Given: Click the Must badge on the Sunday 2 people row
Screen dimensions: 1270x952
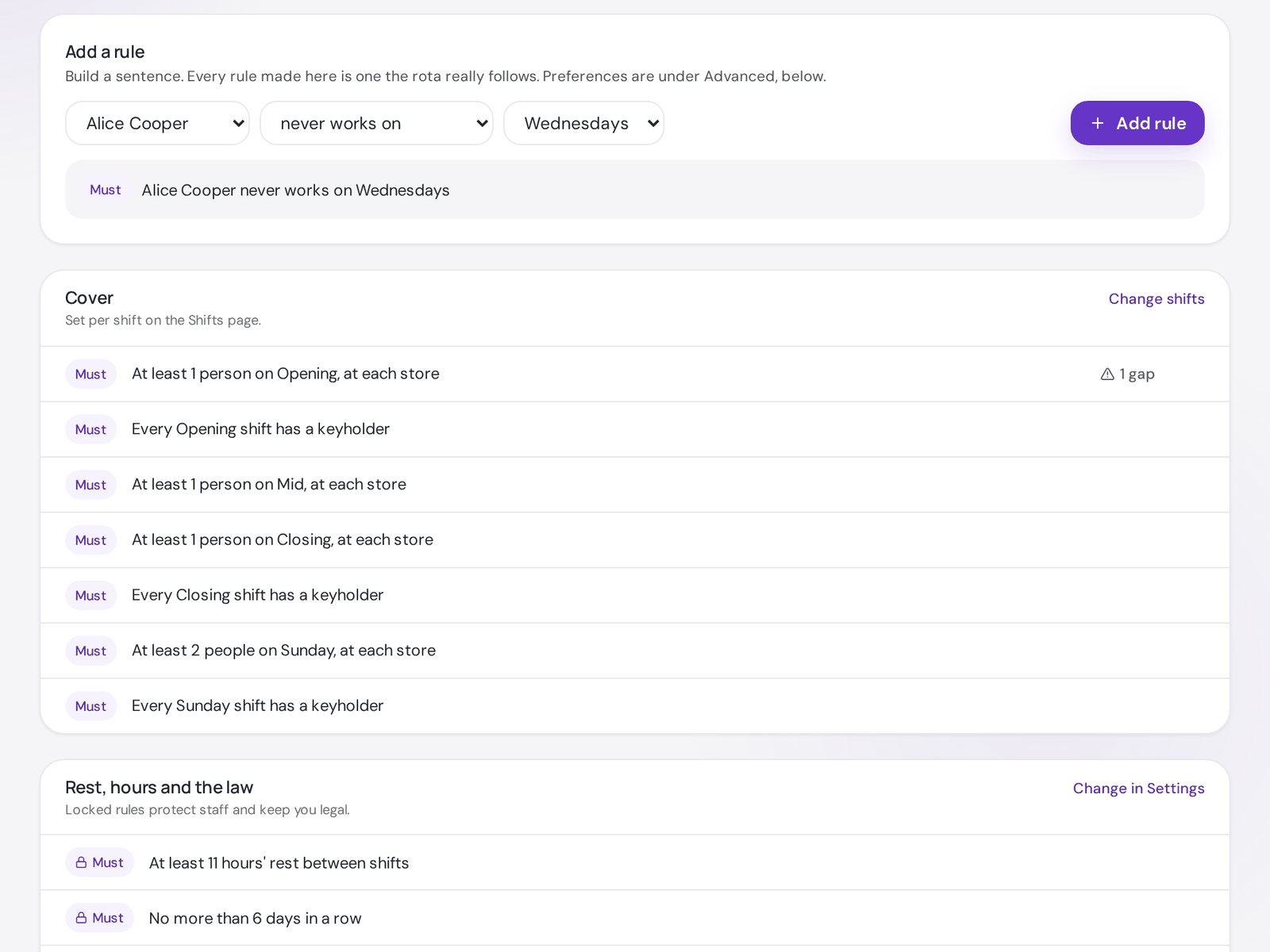Looking at the screenshot, I should click(x=90, y=651).
